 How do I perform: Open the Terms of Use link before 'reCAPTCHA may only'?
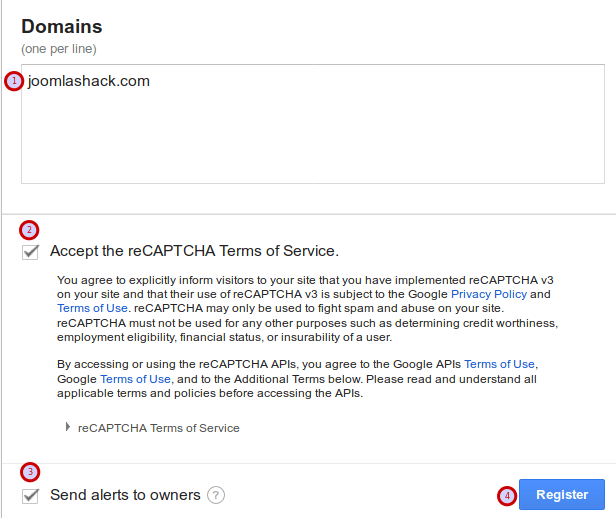click(x=92, y=308)
